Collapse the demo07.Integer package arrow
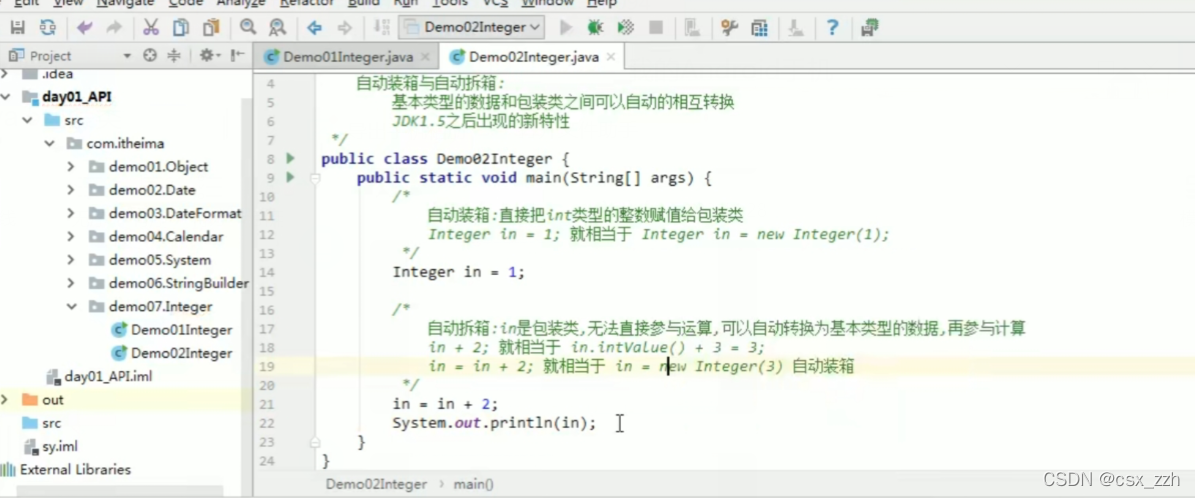Screen dimensions: 1195x498 coord(72,307)
